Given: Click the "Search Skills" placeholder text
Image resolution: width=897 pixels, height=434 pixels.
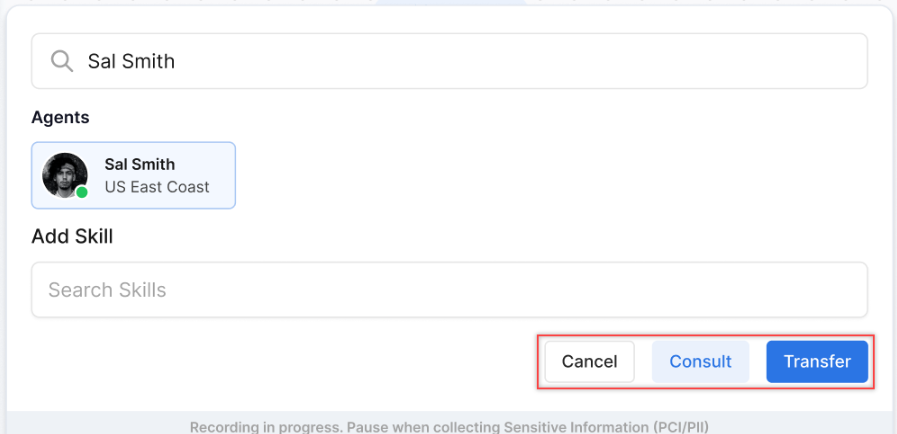Looking at the screenshot, I should 107,290.
